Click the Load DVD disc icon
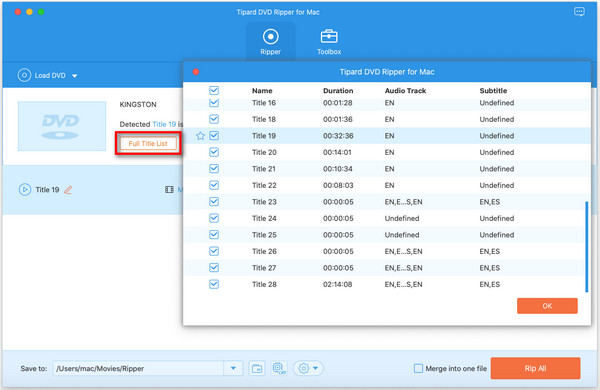The width and height of the screenshot is (600, 390). 24,75
